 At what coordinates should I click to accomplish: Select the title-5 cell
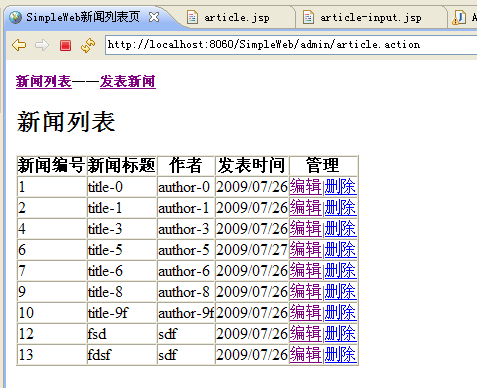[x=122, y=250]
